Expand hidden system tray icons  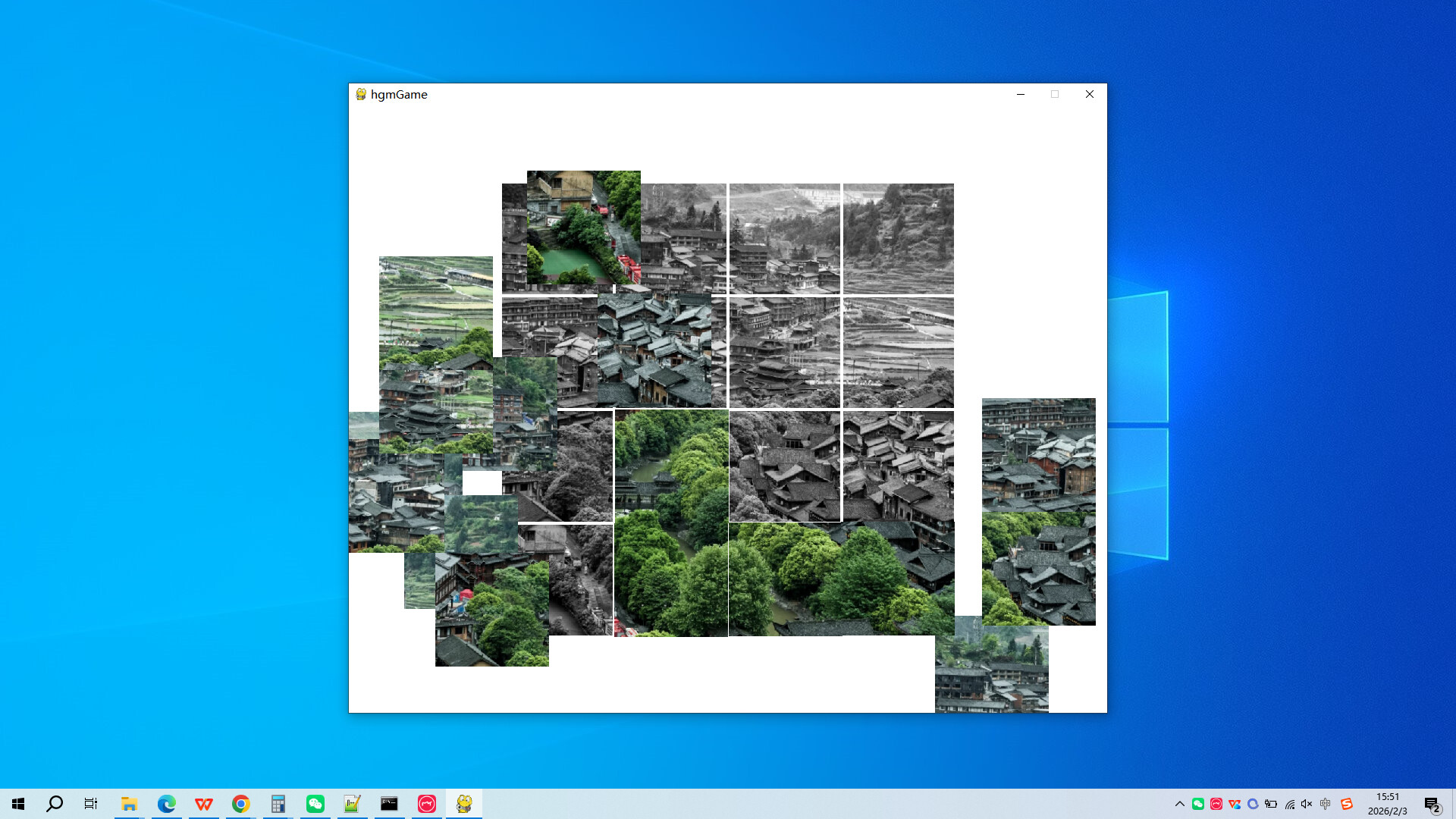1180,803
